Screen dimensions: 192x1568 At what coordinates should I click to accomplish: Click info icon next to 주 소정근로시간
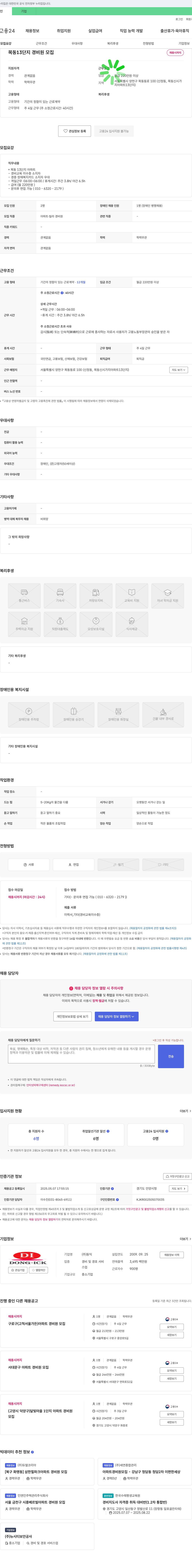coord(62,293)
